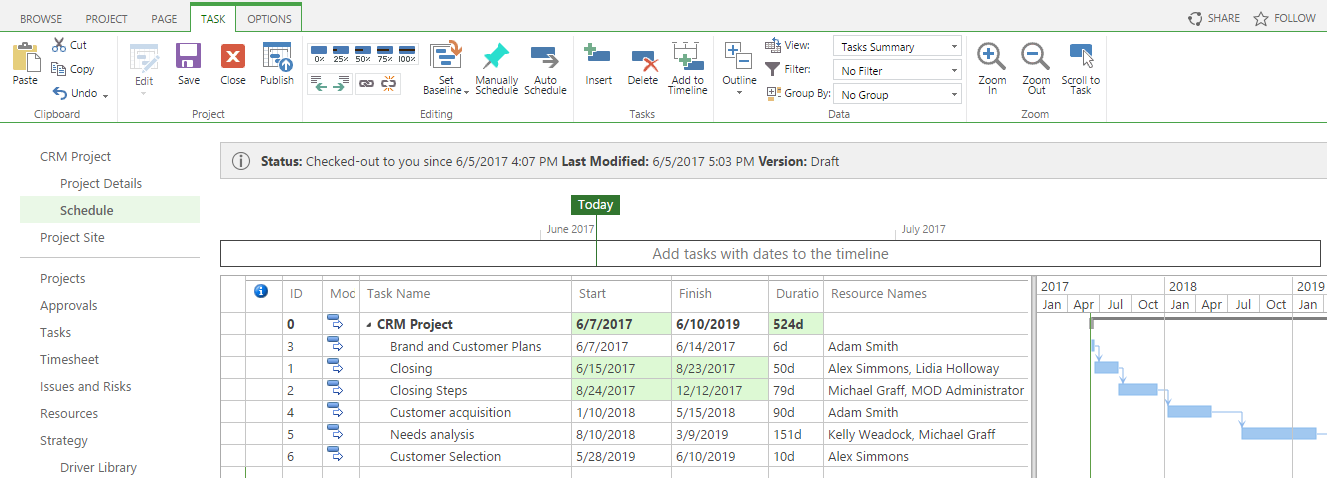The height and width of the screenshot is (478, 1327).
Task: Go to Timesheet in the sidebar
Action: coord(69,359)
